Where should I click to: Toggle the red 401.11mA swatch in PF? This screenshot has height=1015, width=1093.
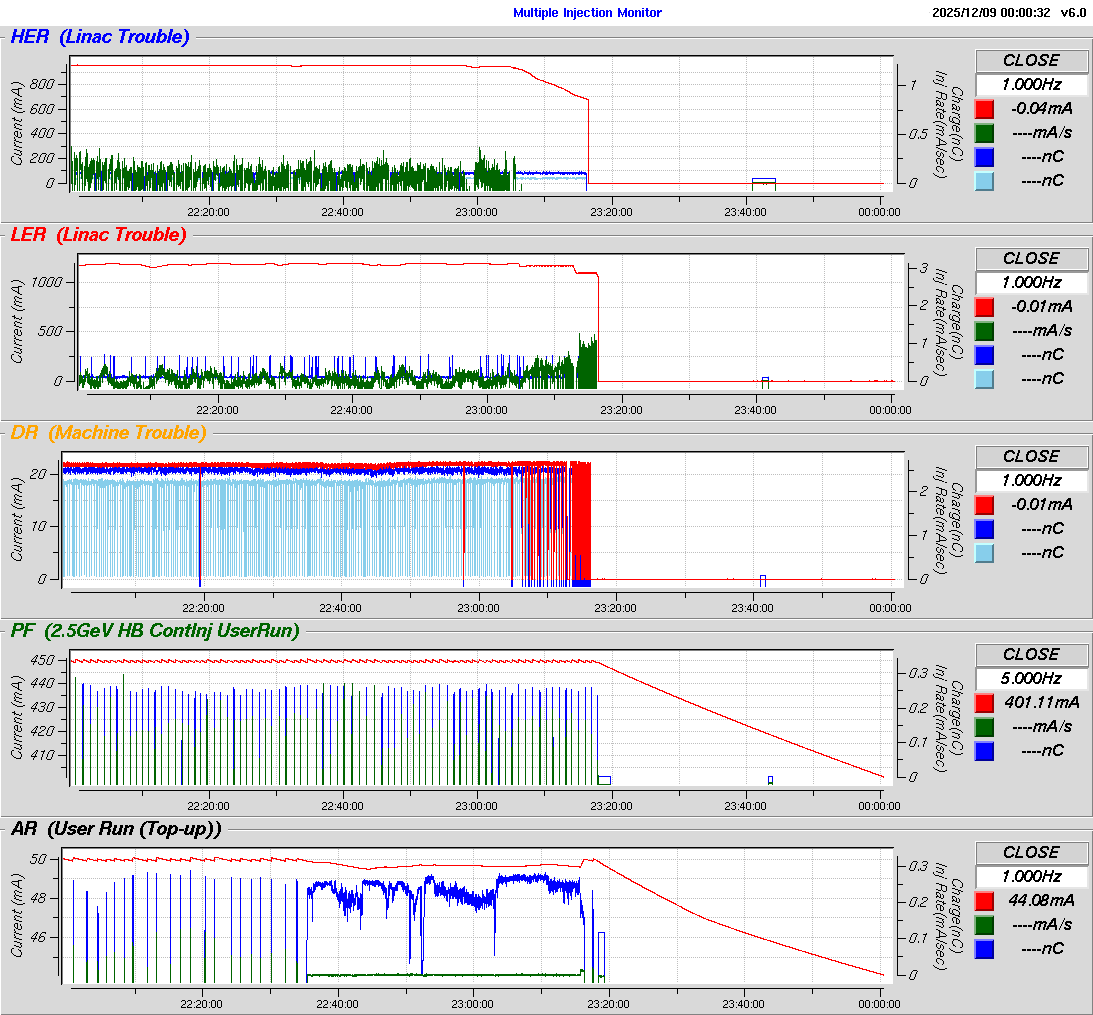coord(984,702)
